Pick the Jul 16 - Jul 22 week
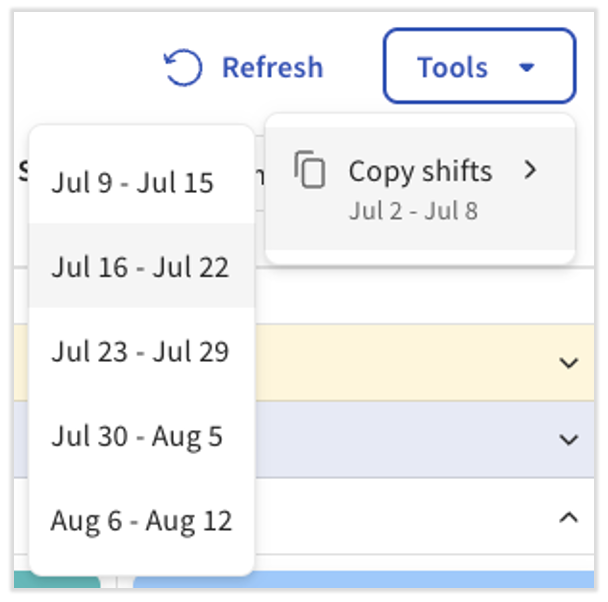Image resolution: width=608 pixels, height=602 pixels. pyautogui.click(x=140, y=267)
